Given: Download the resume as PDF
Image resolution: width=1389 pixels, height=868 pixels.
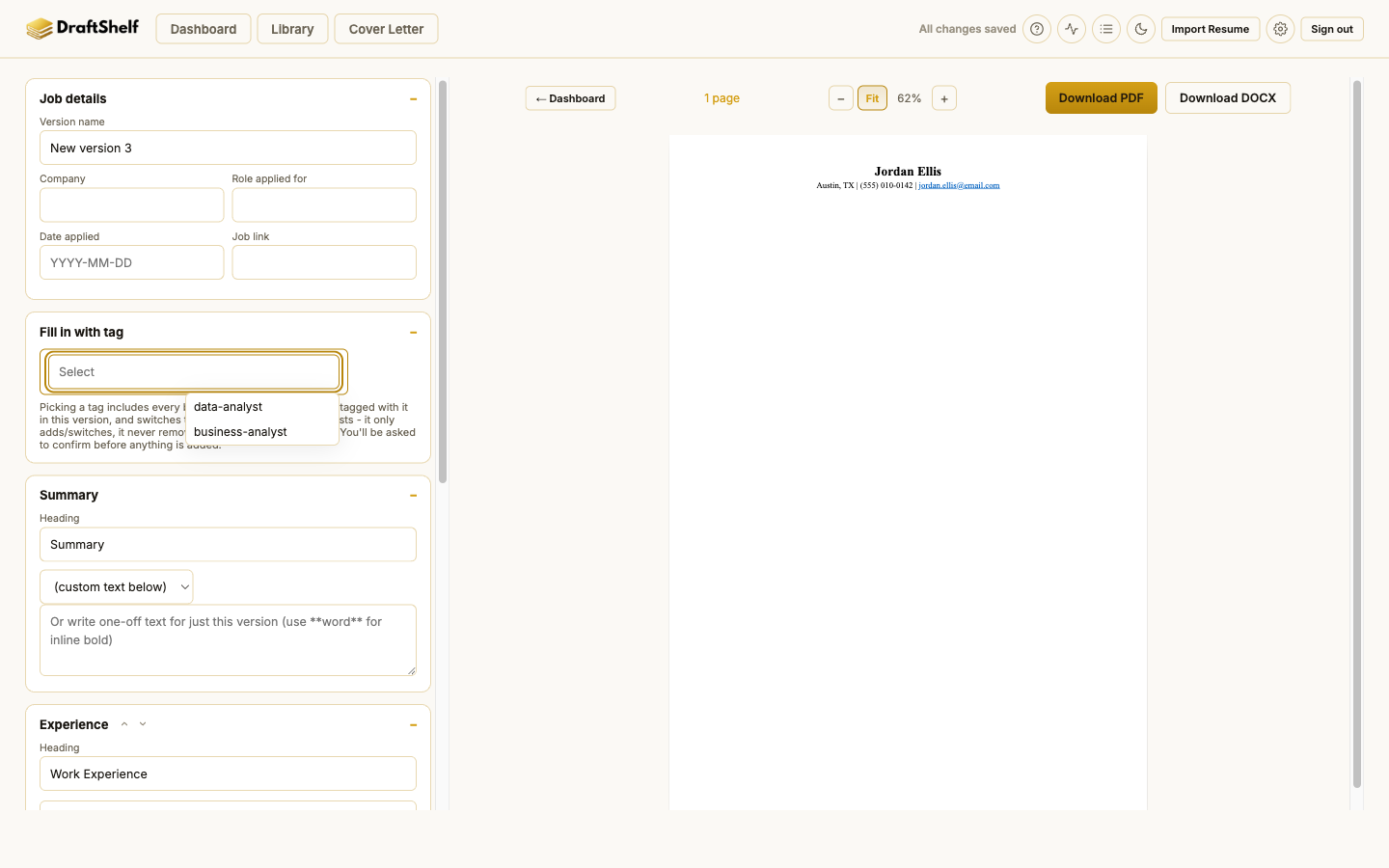Looking at the screenshot, I should [x=1102, y=98].
